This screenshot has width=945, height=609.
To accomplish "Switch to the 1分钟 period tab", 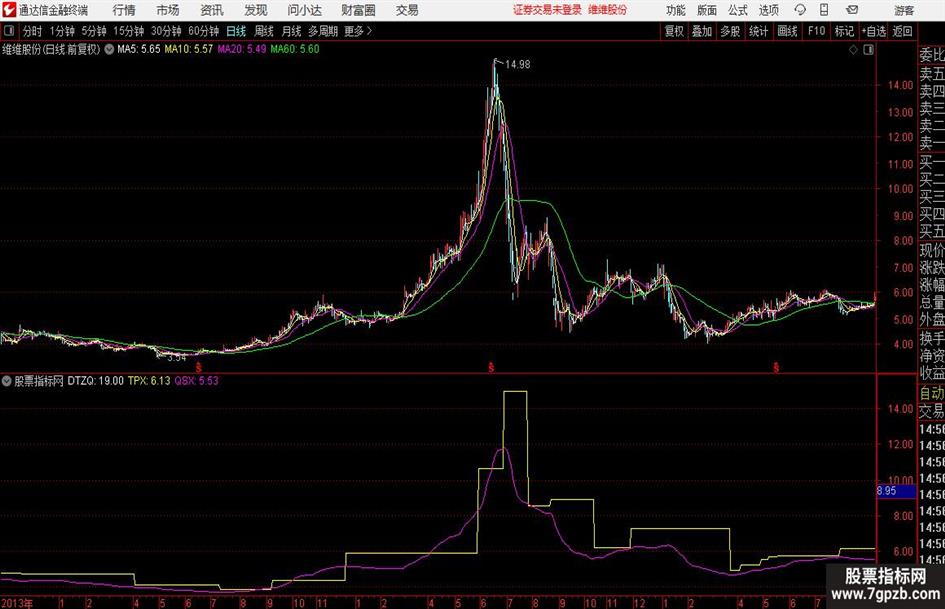I will (x=62, y=31).
